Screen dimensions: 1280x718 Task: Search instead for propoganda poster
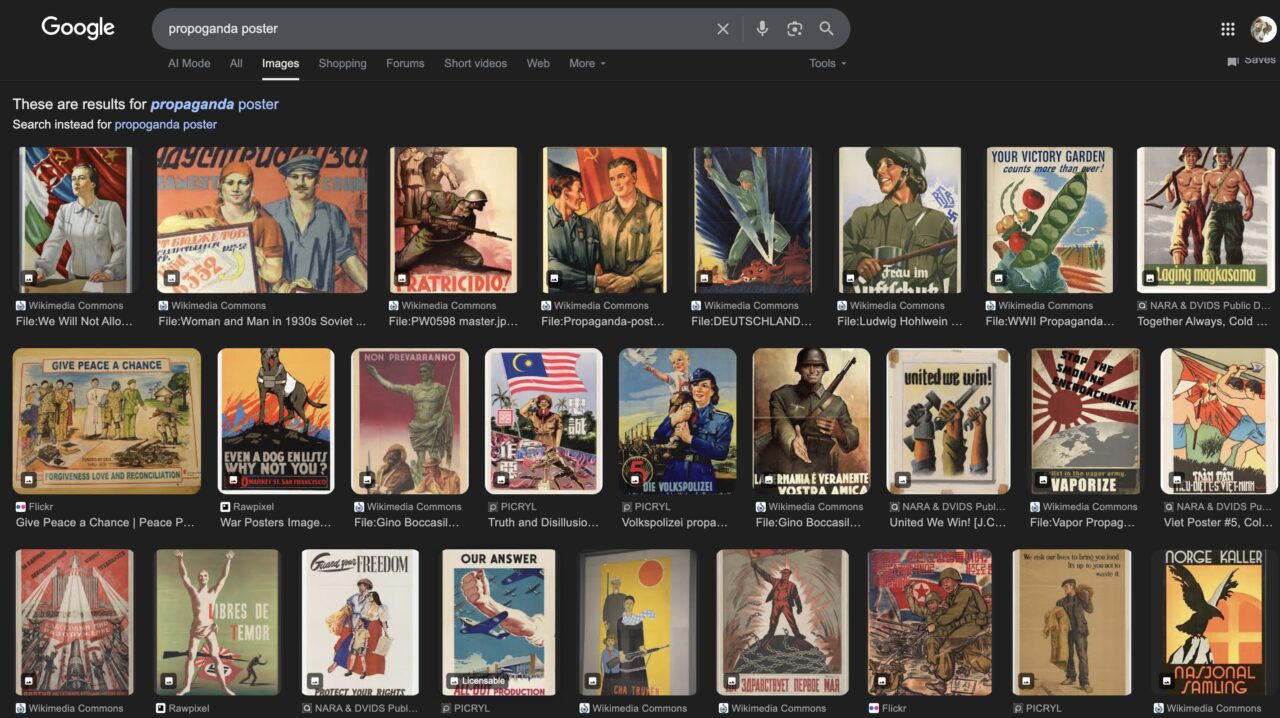pyautogui.click(x=165, y=125)
